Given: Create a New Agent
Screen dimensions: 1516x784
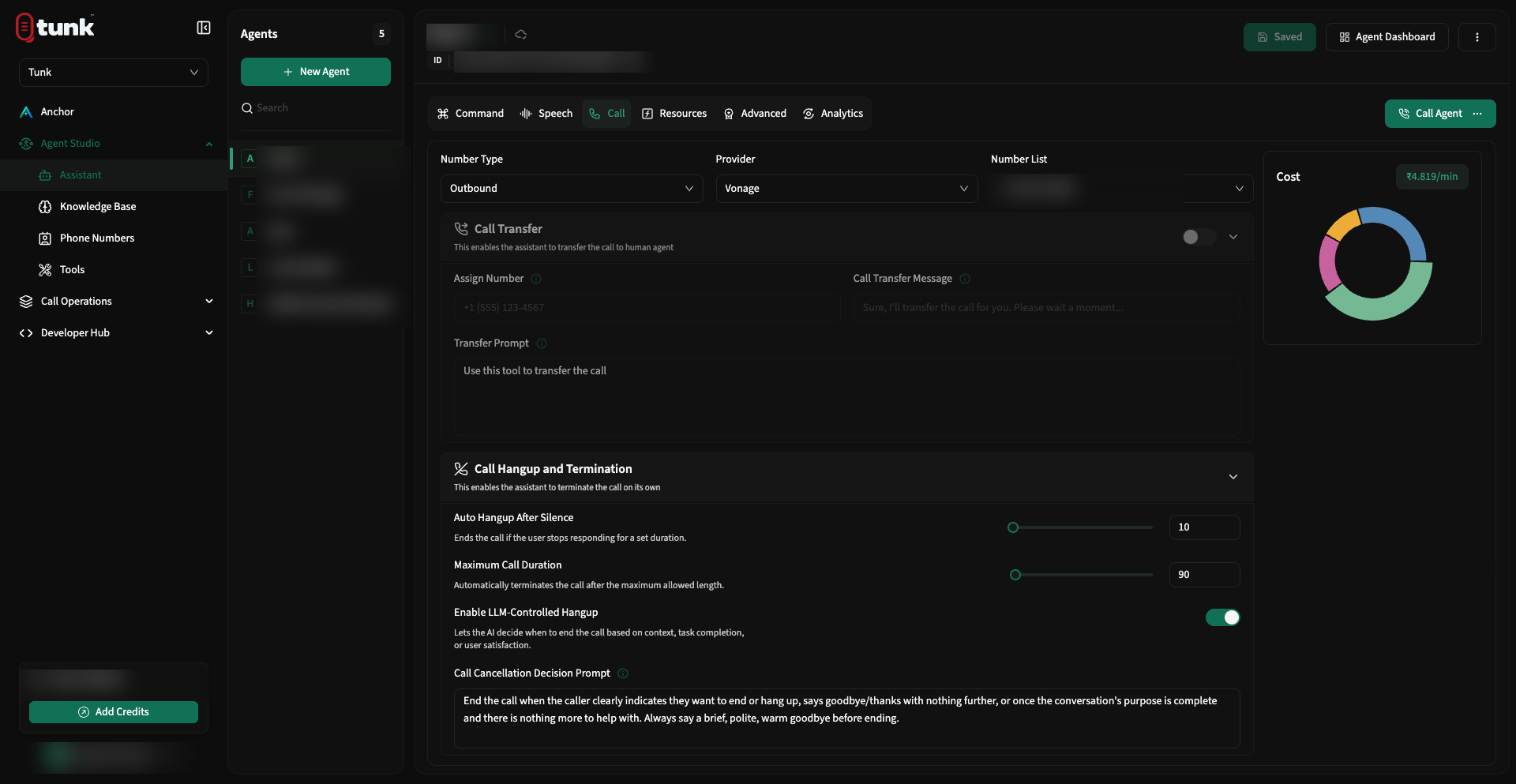Looking at the screenshot, I should click(316, 72).
